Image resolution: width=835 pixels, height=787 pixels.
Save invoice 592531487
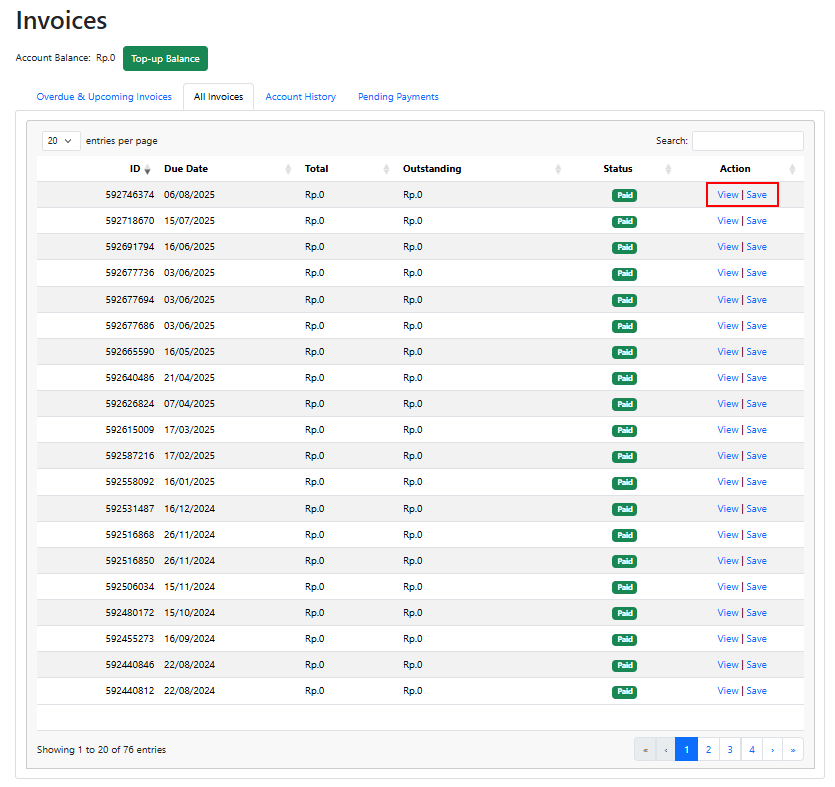coord(756,509)
